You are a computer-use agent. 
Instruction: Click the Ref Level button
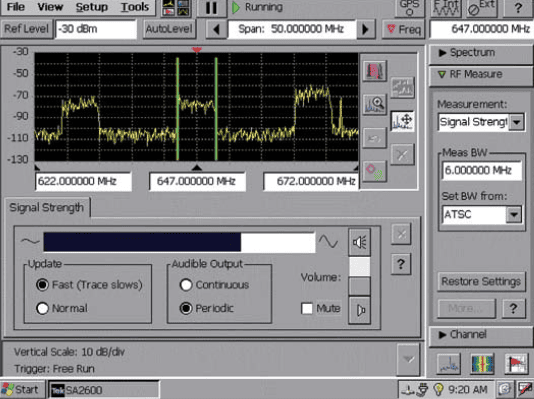click(x=26, y=29)
